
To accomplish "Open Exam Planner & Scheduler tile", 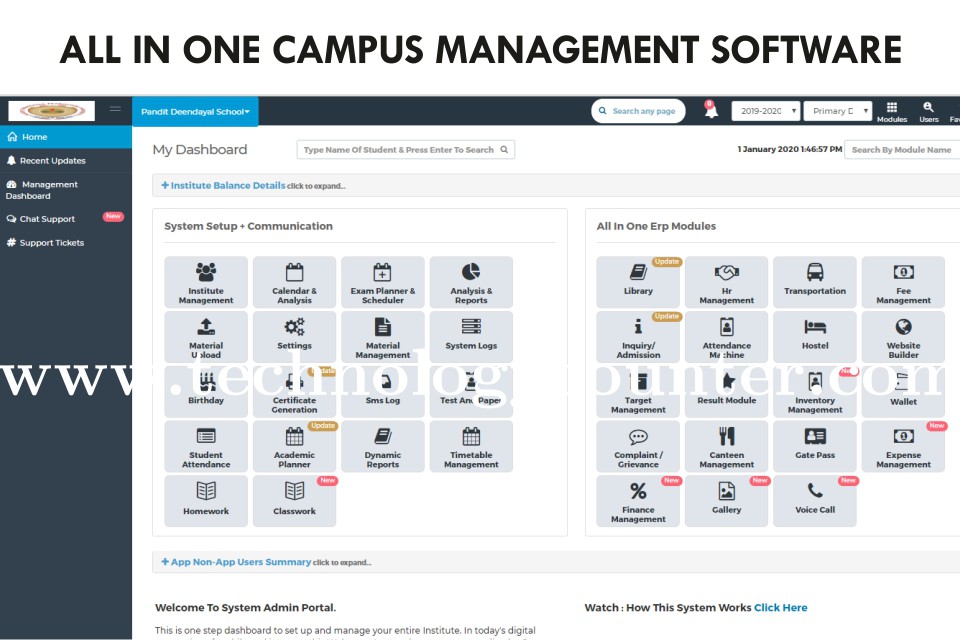I will click(383, 282).
